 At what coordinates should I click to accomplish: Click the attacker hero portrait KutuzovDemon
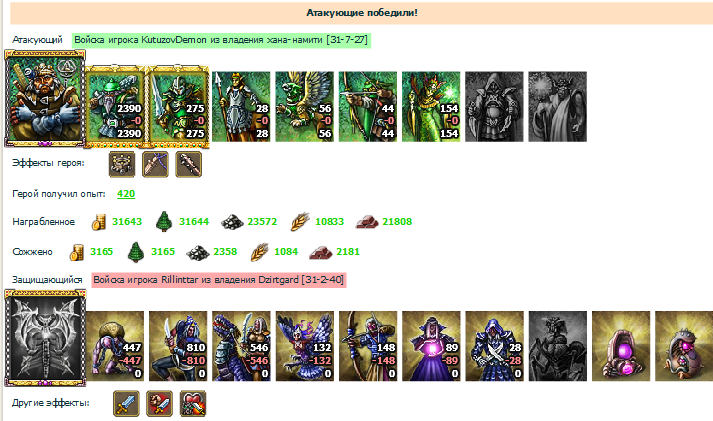click(45, 98)
